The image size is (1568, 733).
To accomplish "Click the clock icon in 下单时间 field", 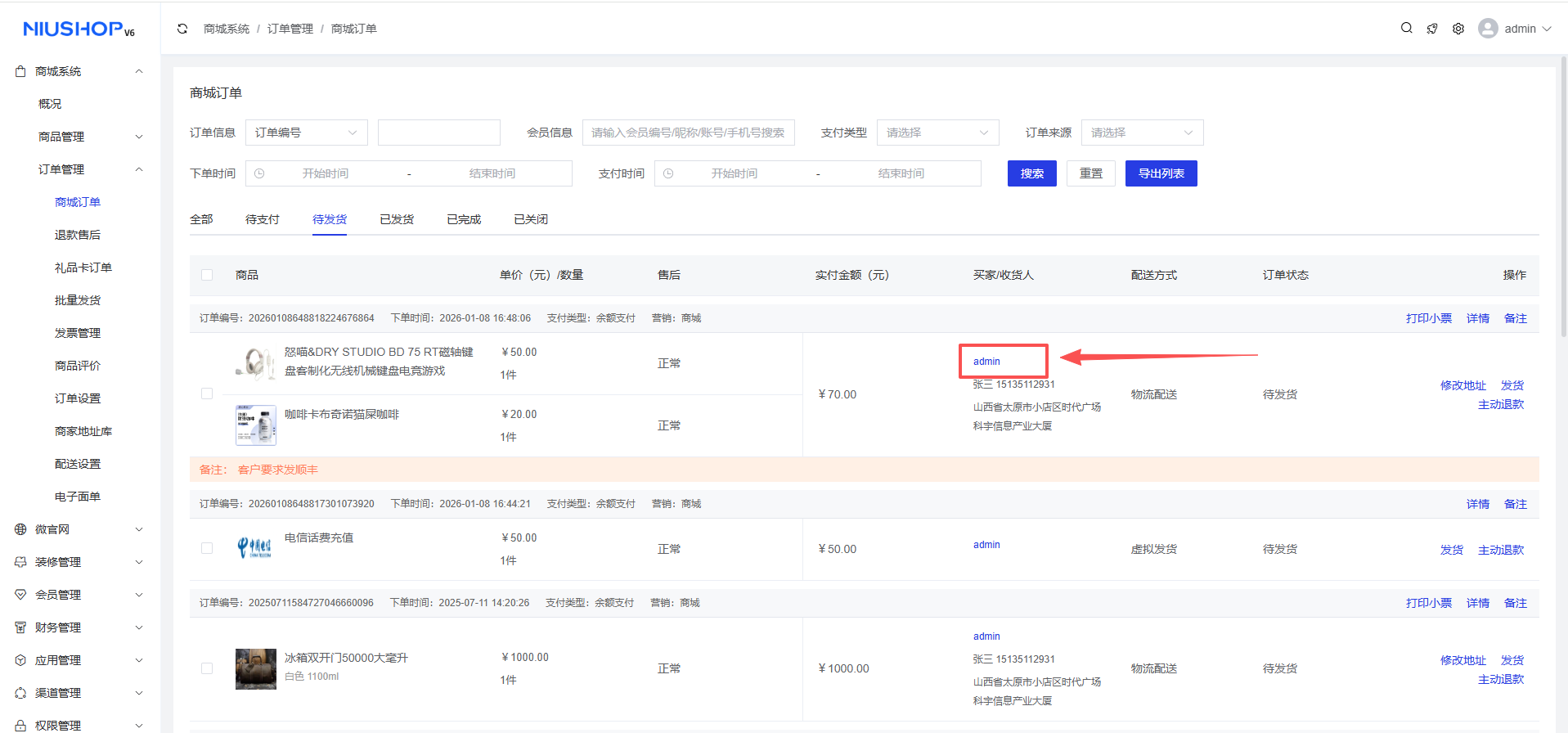I will click(259, 173).
